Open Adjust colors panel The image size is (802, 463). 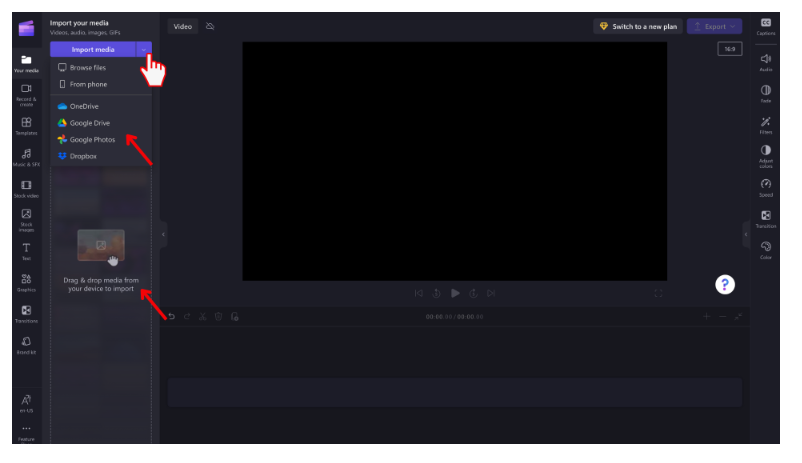766,156
